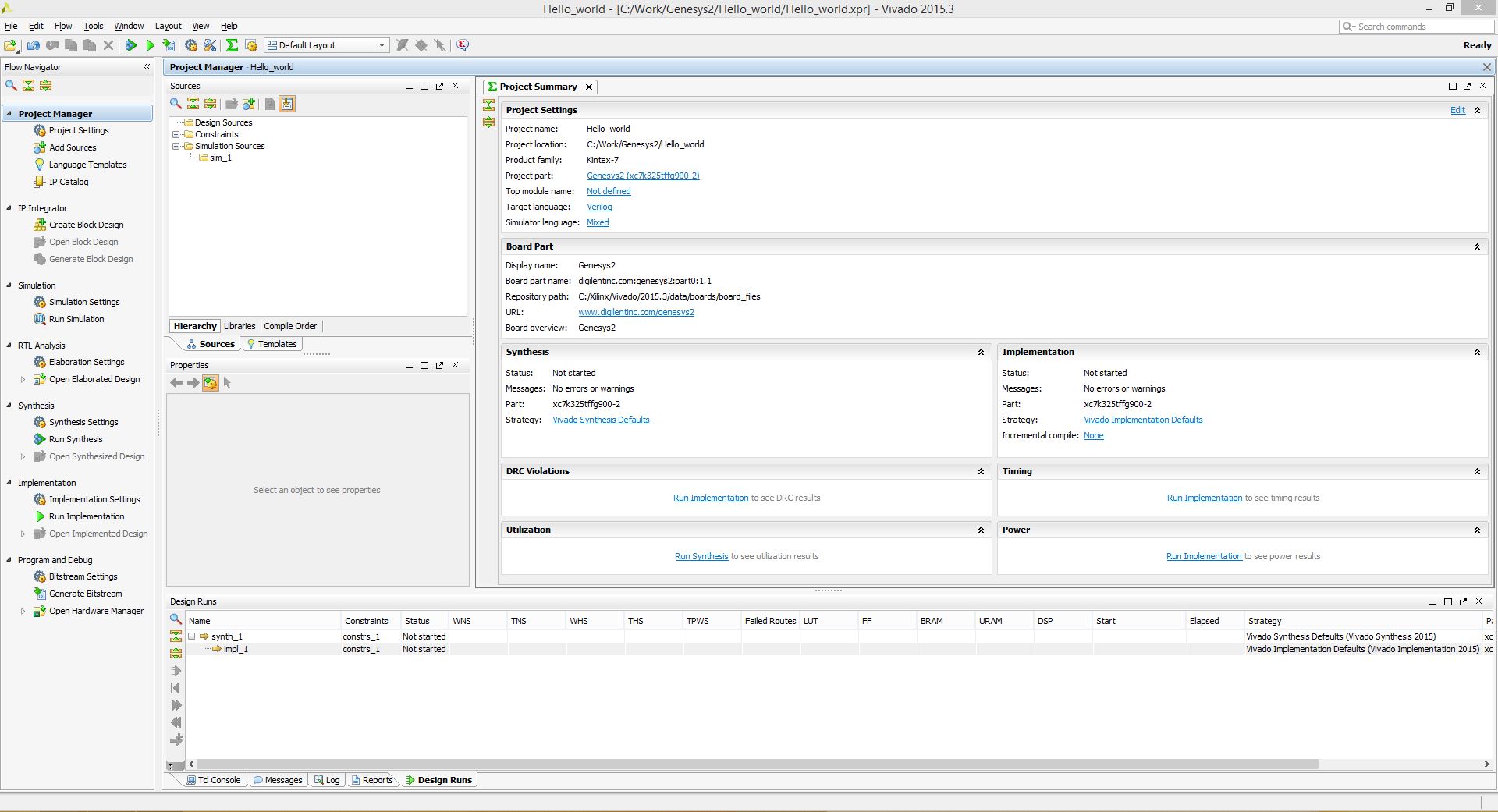The width and height of the screenshot is (1498, 812).
Task: Open IP Catalog in Flow Navigator
Action: [61, 182]
